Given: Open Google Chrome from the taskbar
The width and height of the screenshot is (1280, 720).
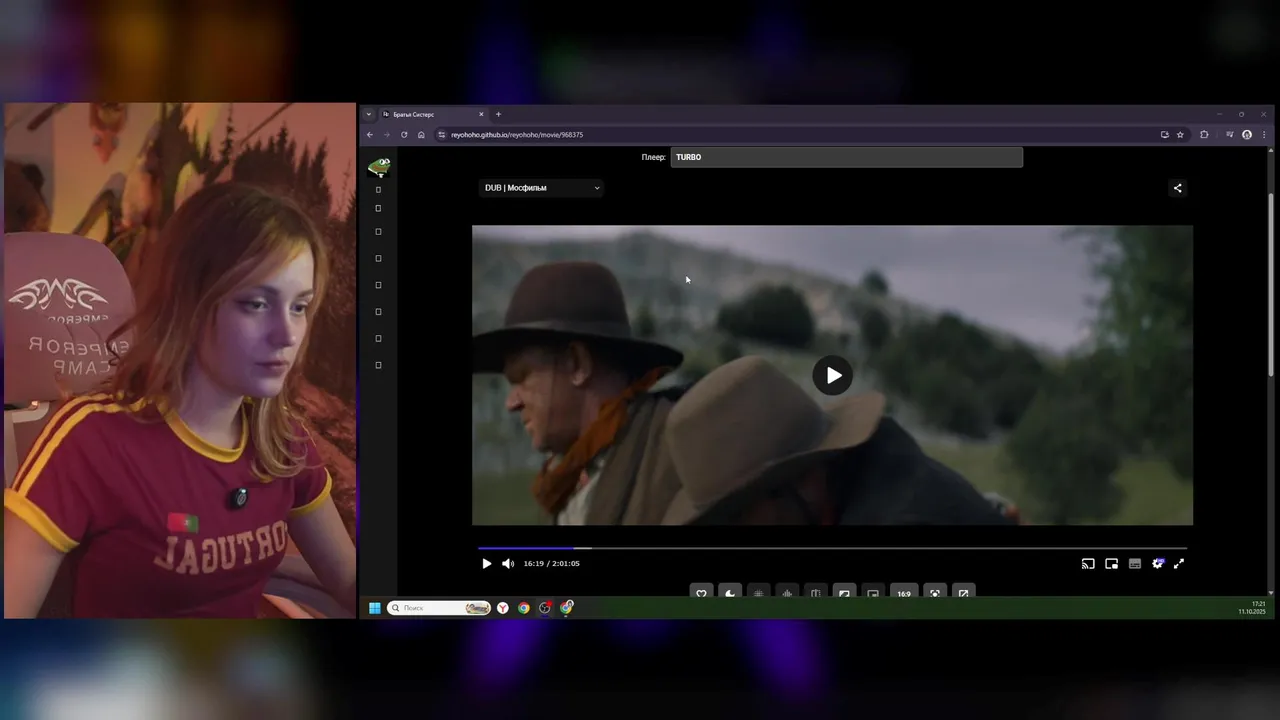Looking at the screenshot, I should pos(524,608).
